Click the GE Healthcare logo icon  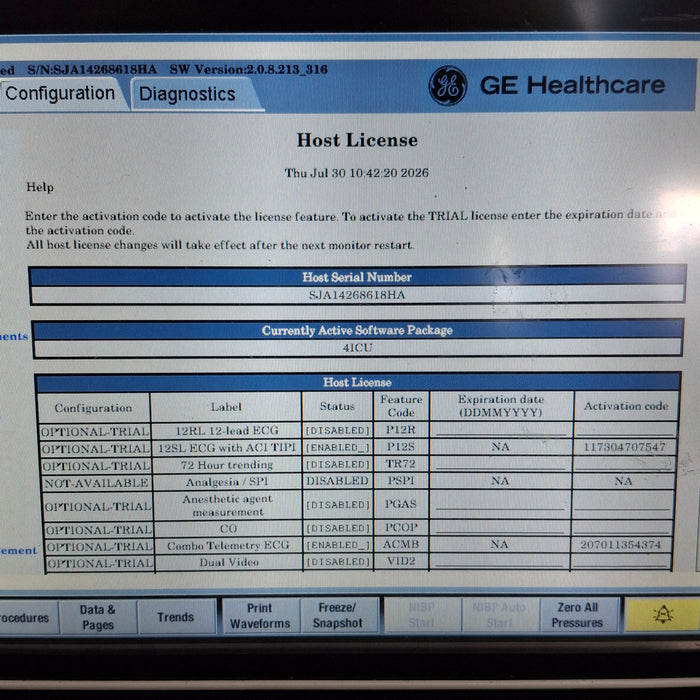[448, 85]
